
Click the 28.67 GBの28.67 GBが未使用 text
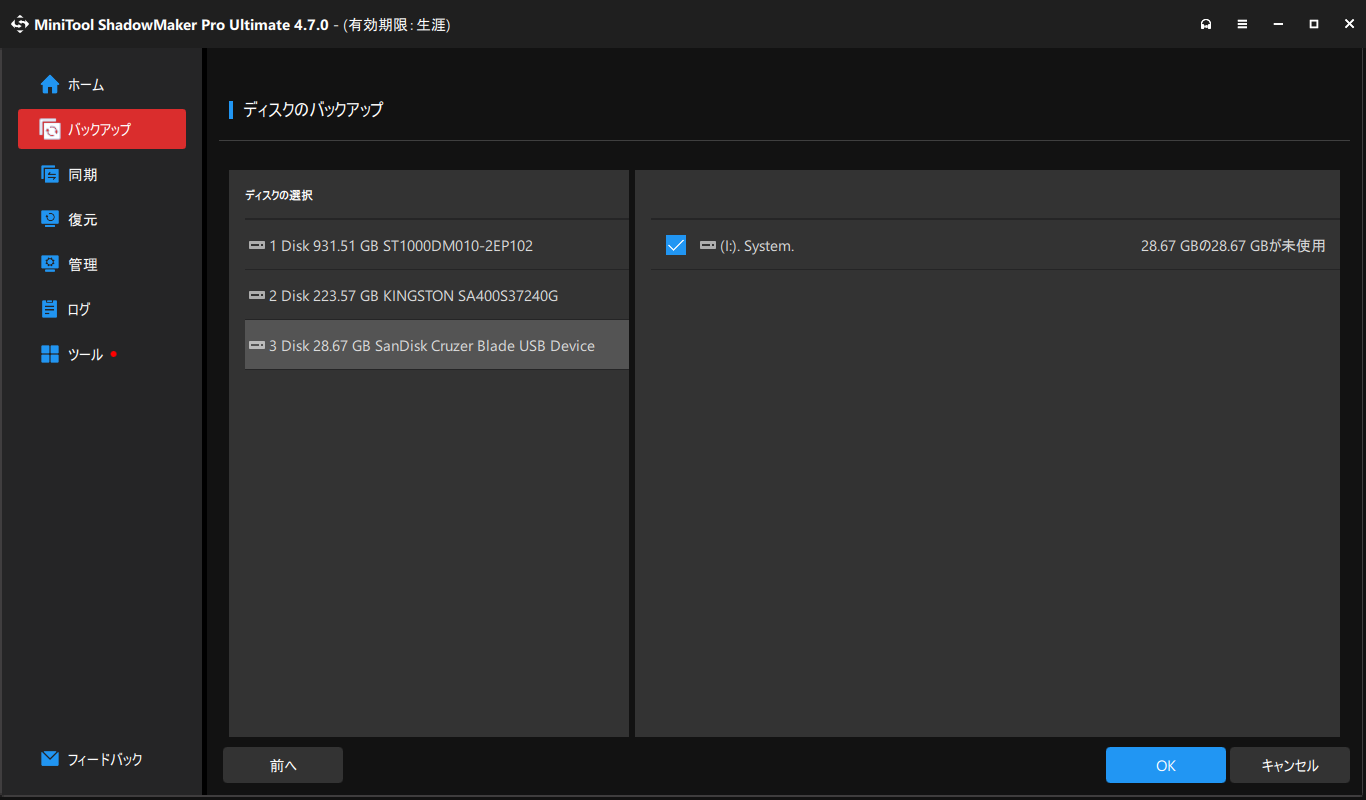coord(1233,246)
